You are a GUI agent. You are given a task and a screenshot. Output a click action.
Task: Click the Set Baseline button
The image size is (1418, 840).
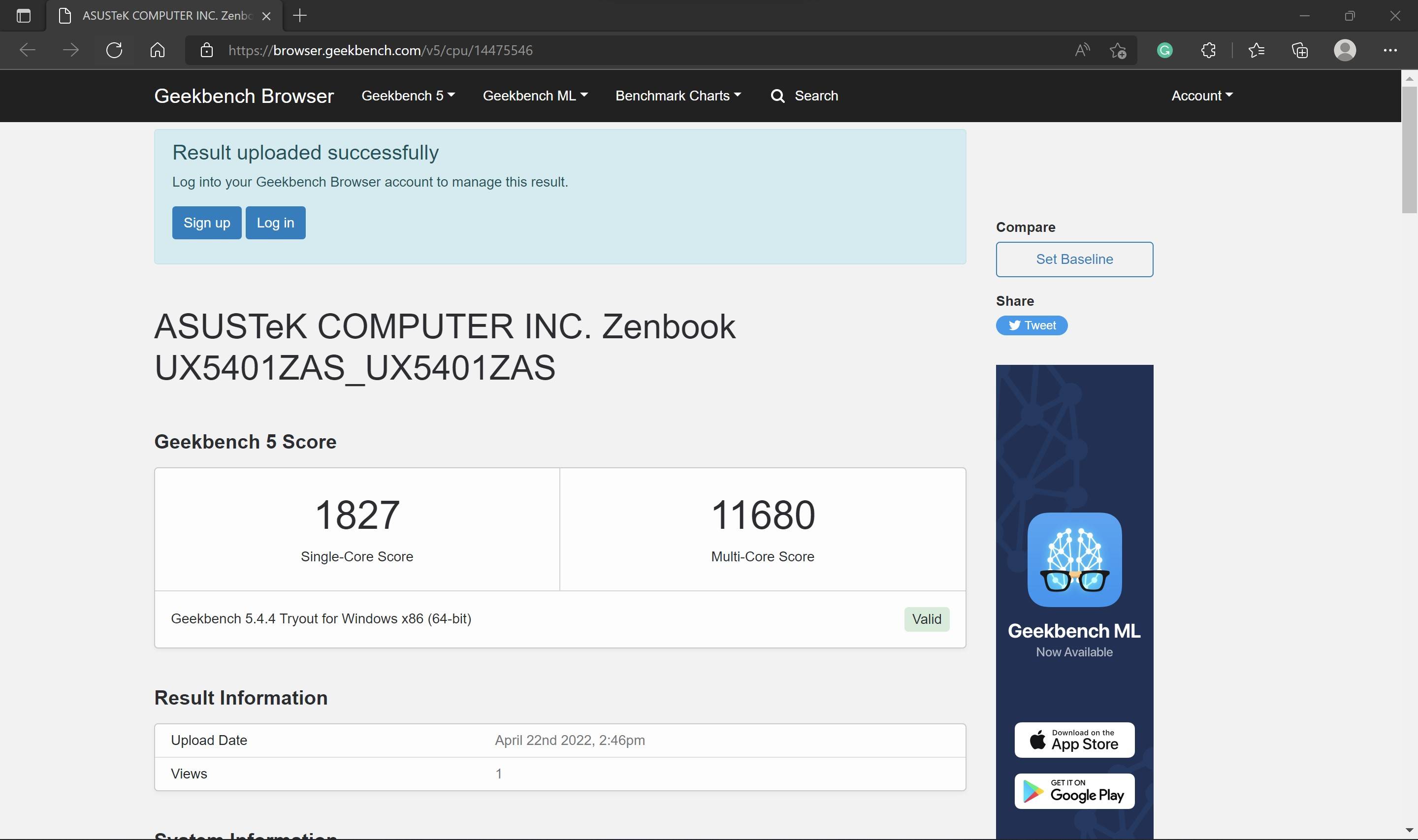[x=1074, y=259]
